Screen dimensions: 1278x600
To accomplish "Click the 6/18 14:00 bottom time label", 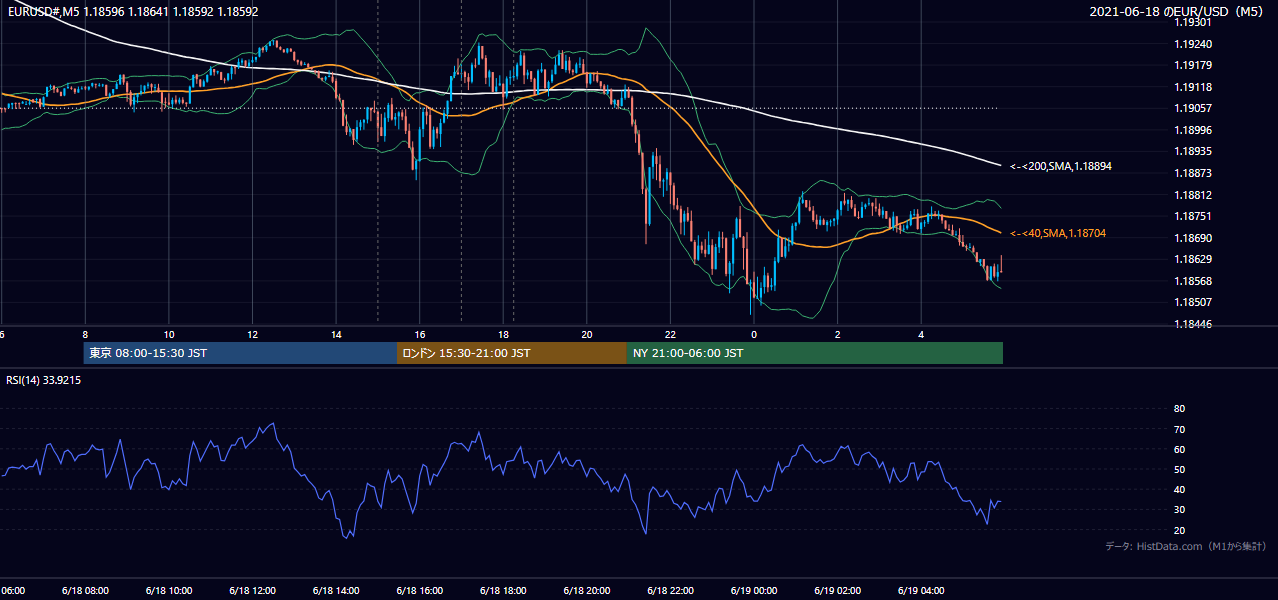I will (x=336, y=590).
